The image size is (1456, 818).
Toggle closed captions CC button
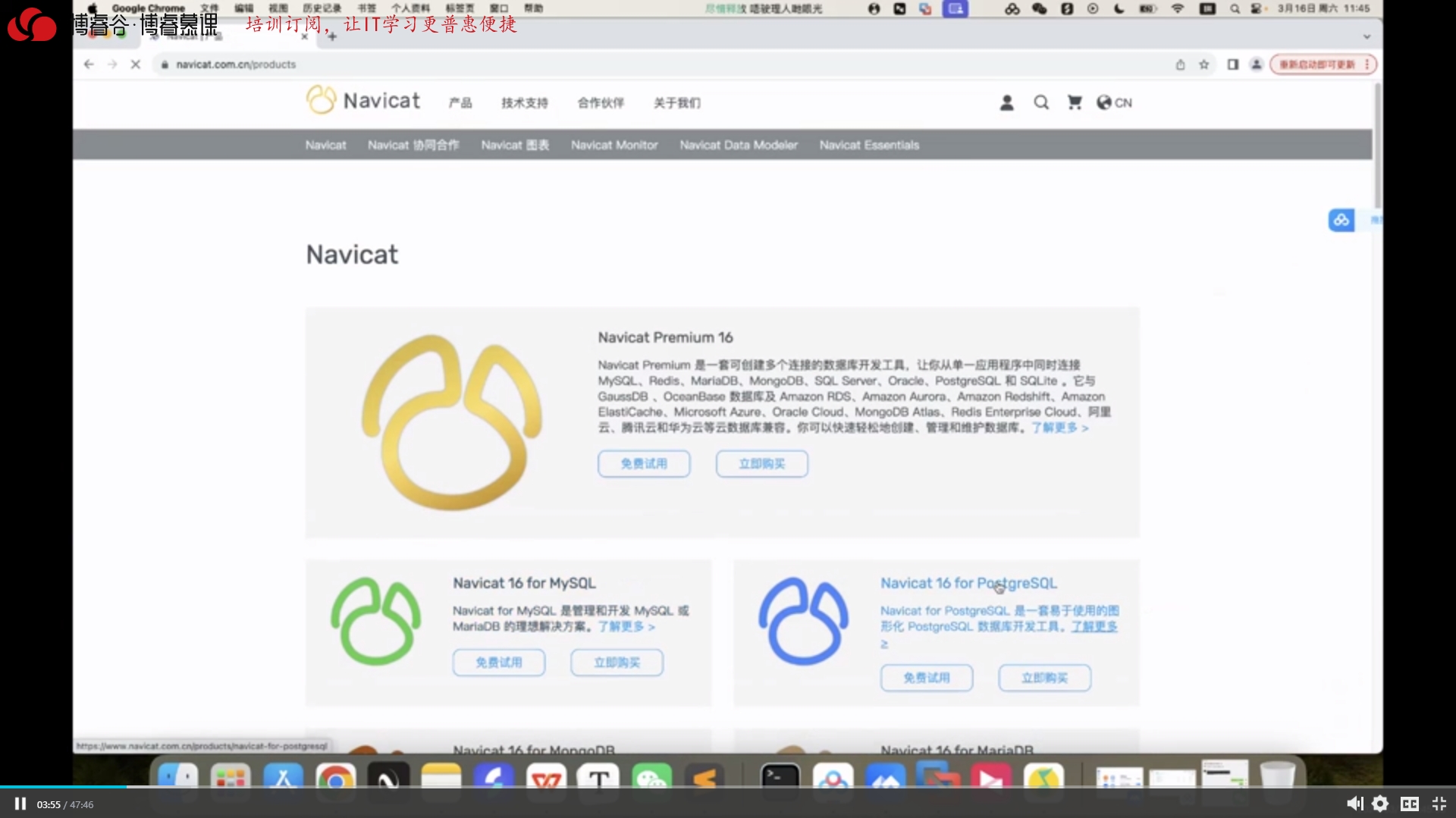pyautogui.click(x=1410, y=804)
